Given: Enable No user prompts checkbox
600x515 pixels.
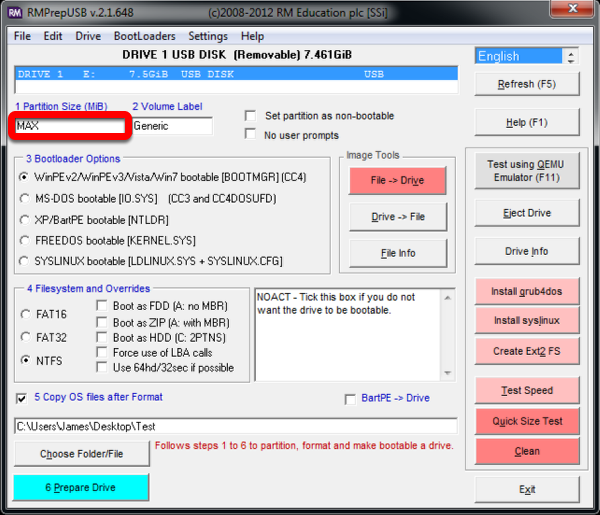Looking at the screenshot, I should tap(251, 134).
